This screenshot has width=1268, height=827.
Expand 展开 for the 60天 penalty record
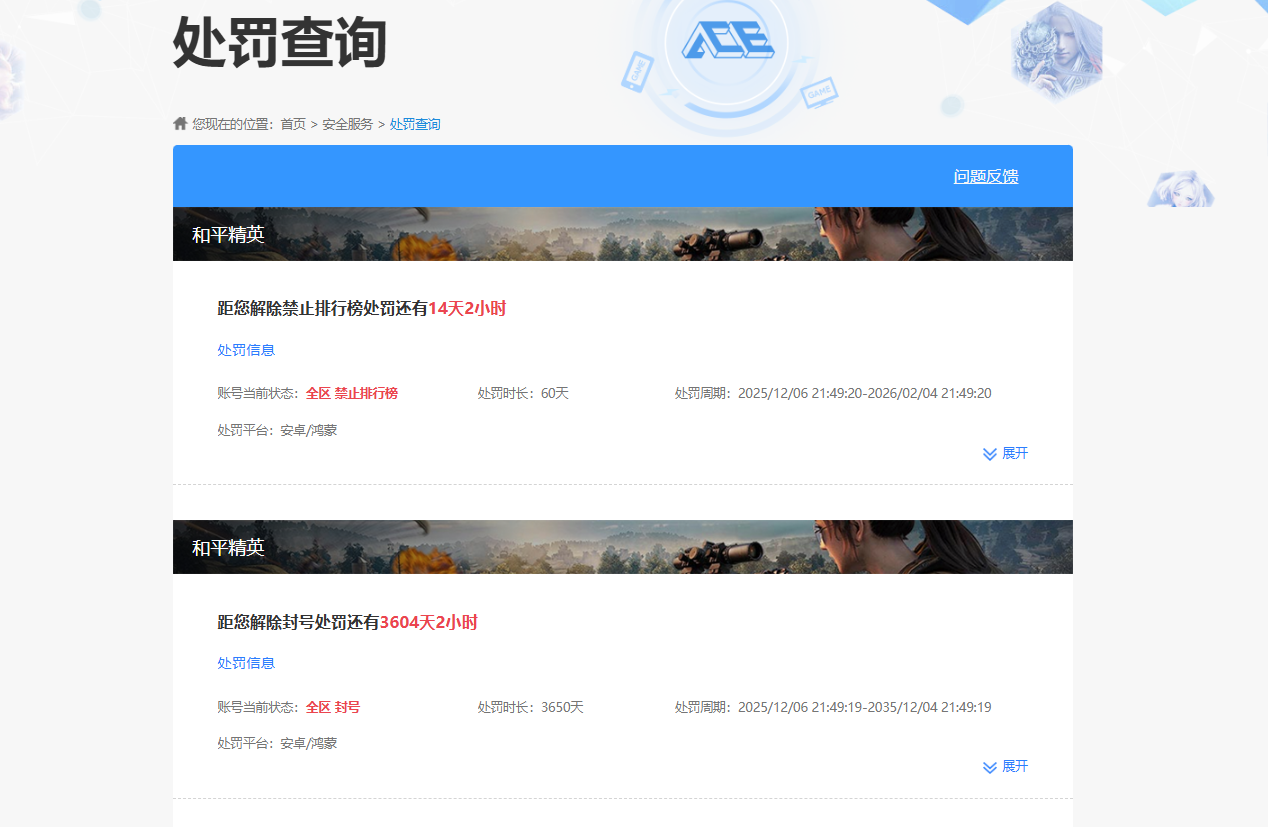[x=1015, y=453]
